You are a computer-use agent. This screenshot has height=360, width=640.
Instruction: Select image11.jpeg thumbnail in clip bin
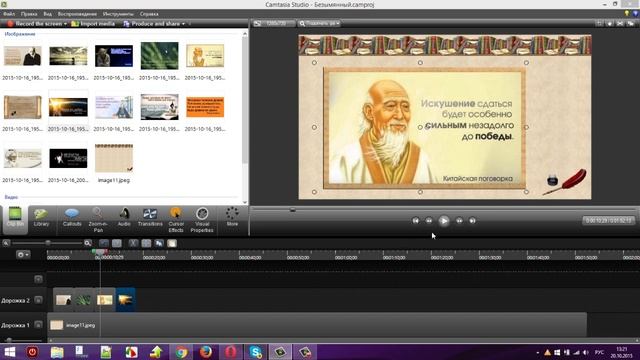pyautogui.click(x=114, y=158)
